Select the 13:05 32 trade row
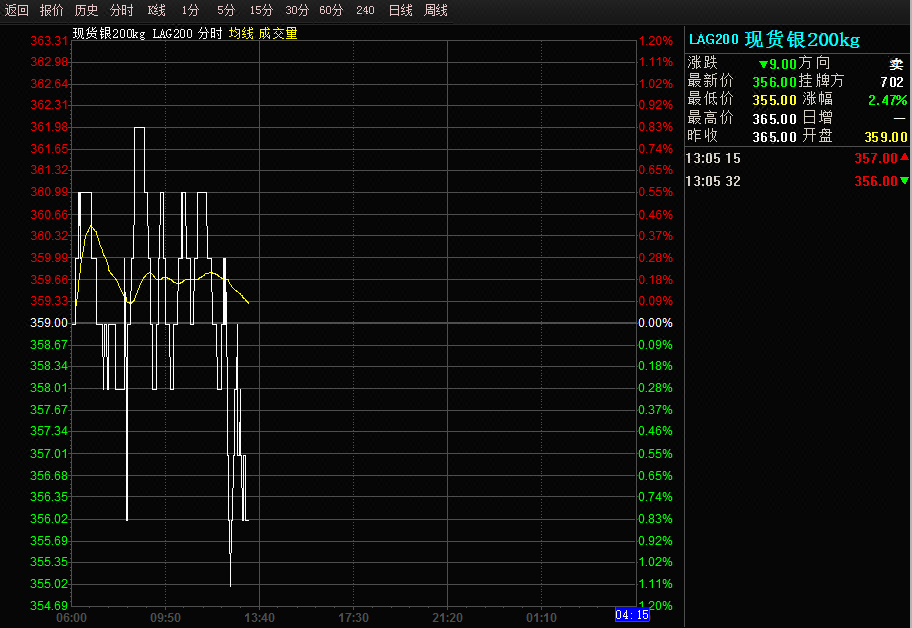Viewport: 912px width, 628px height. click(x=796, y=181)
